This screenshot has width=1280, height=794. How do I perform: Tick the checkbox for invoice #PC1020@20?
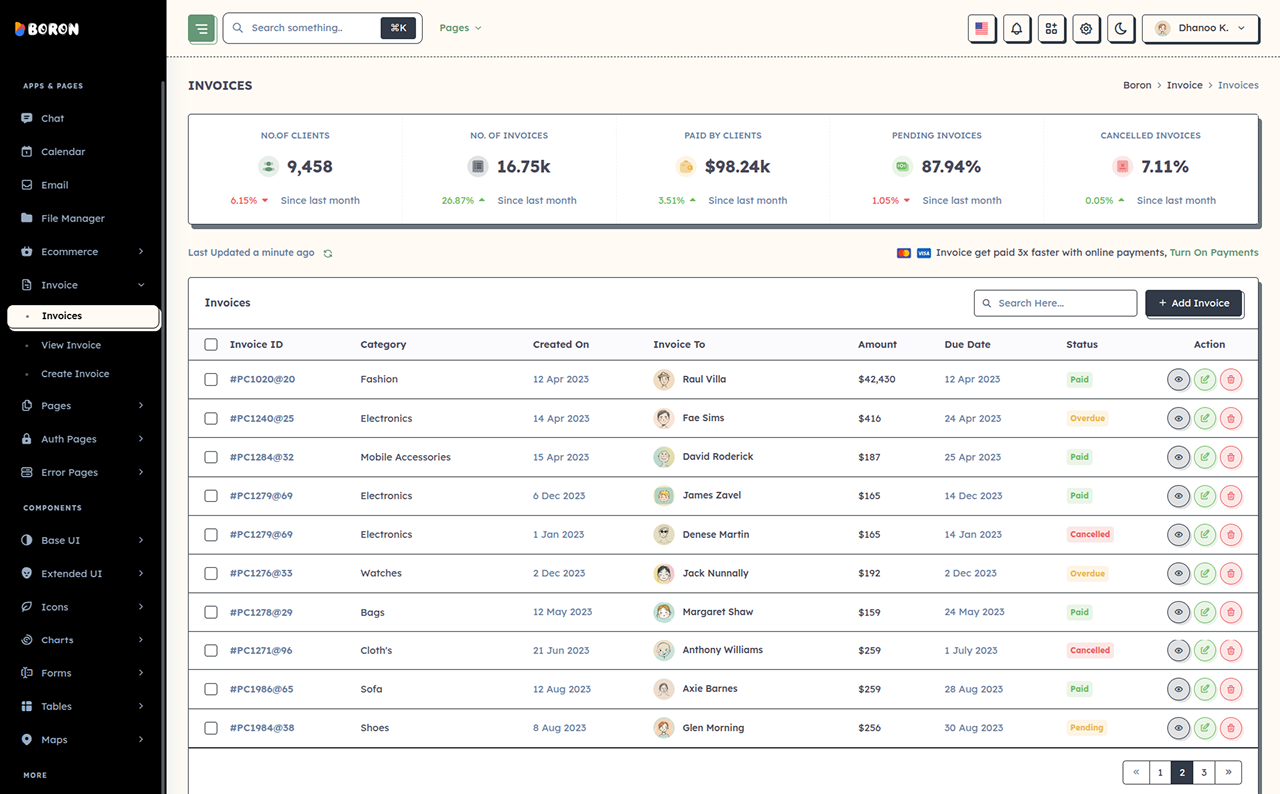[211, 379]
